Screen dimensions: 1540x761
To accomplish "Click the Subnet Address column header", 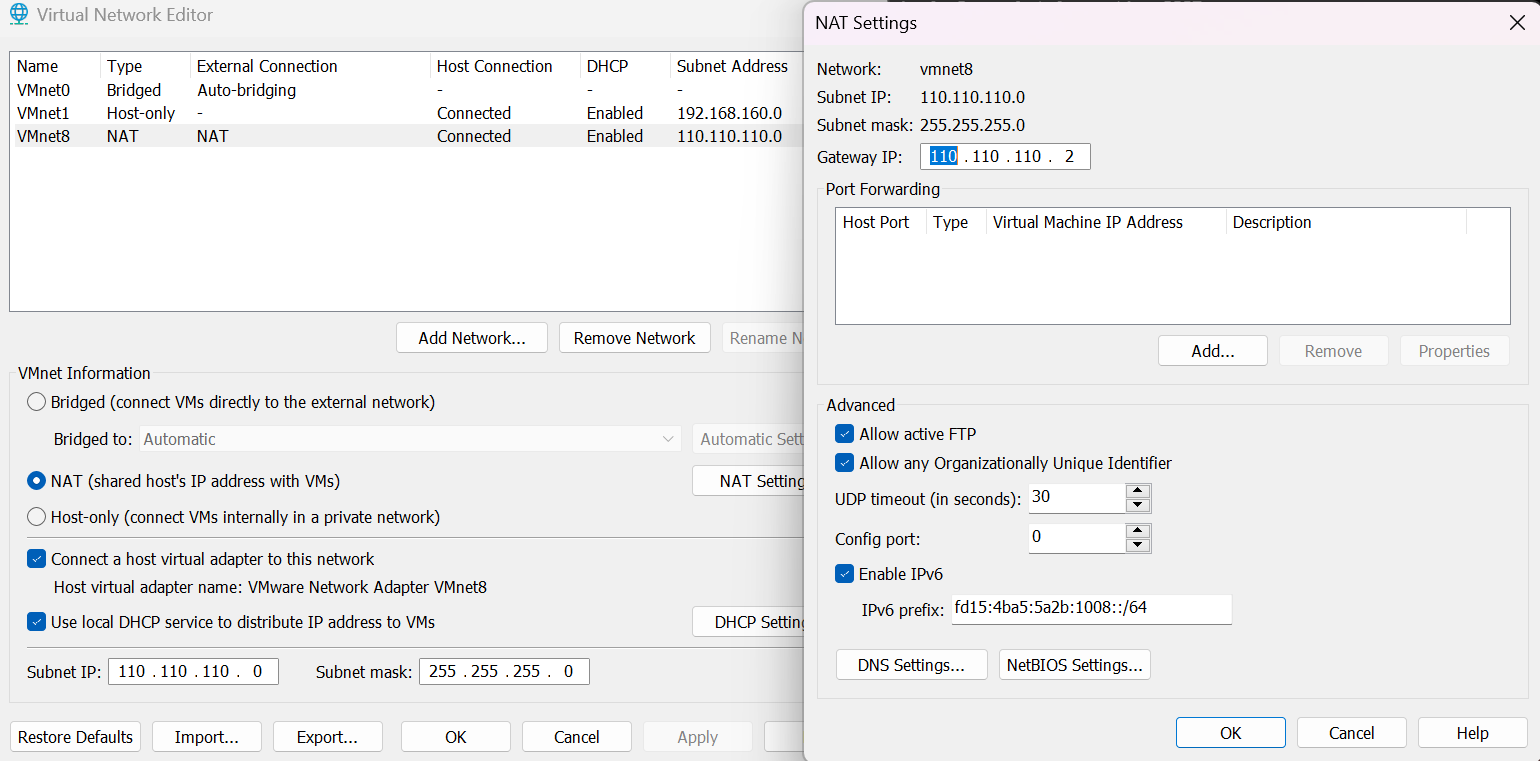I will tap(737, 66).
